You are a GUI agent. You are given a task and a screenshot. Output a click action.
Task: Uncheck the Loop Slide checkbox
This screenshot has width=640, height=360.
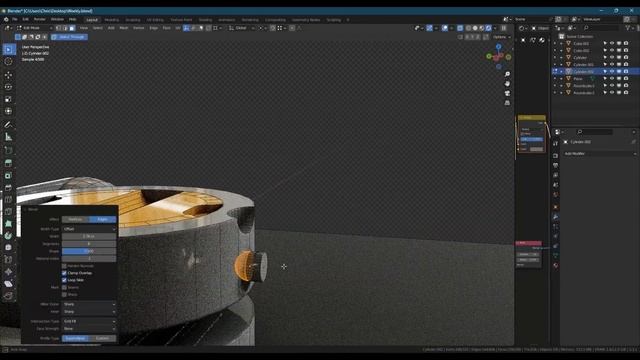click(x=64, y=280)
